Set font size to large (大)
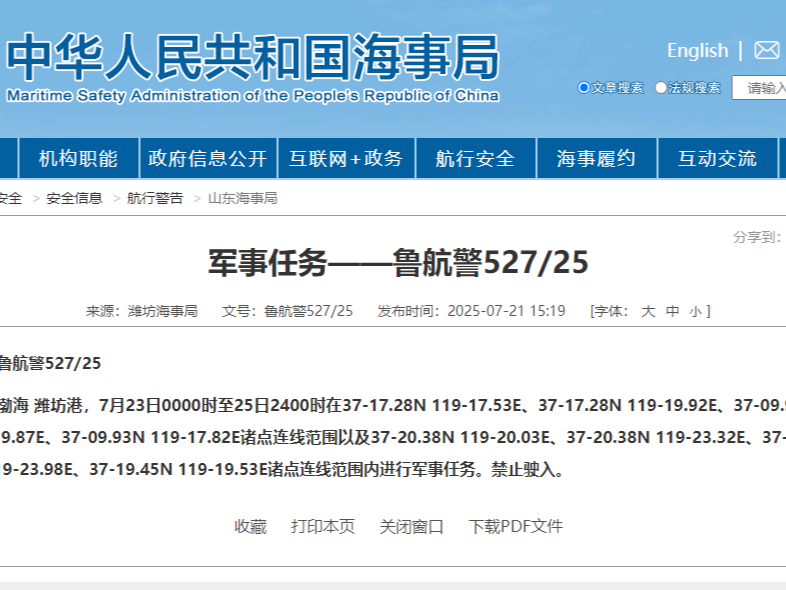The width and height of the screenshot is (786, 590). [x=648, y=311]
